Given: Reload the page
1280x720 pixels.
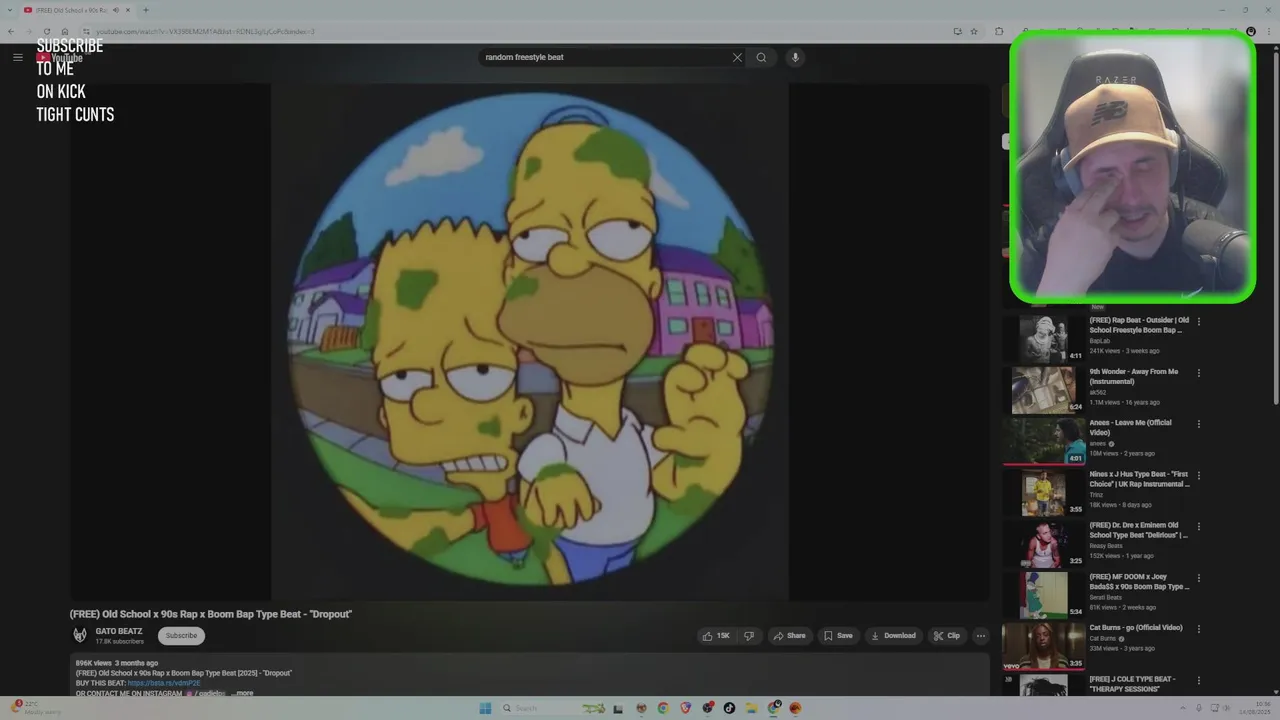Looking at the screenshot, I should click(46, 31).
